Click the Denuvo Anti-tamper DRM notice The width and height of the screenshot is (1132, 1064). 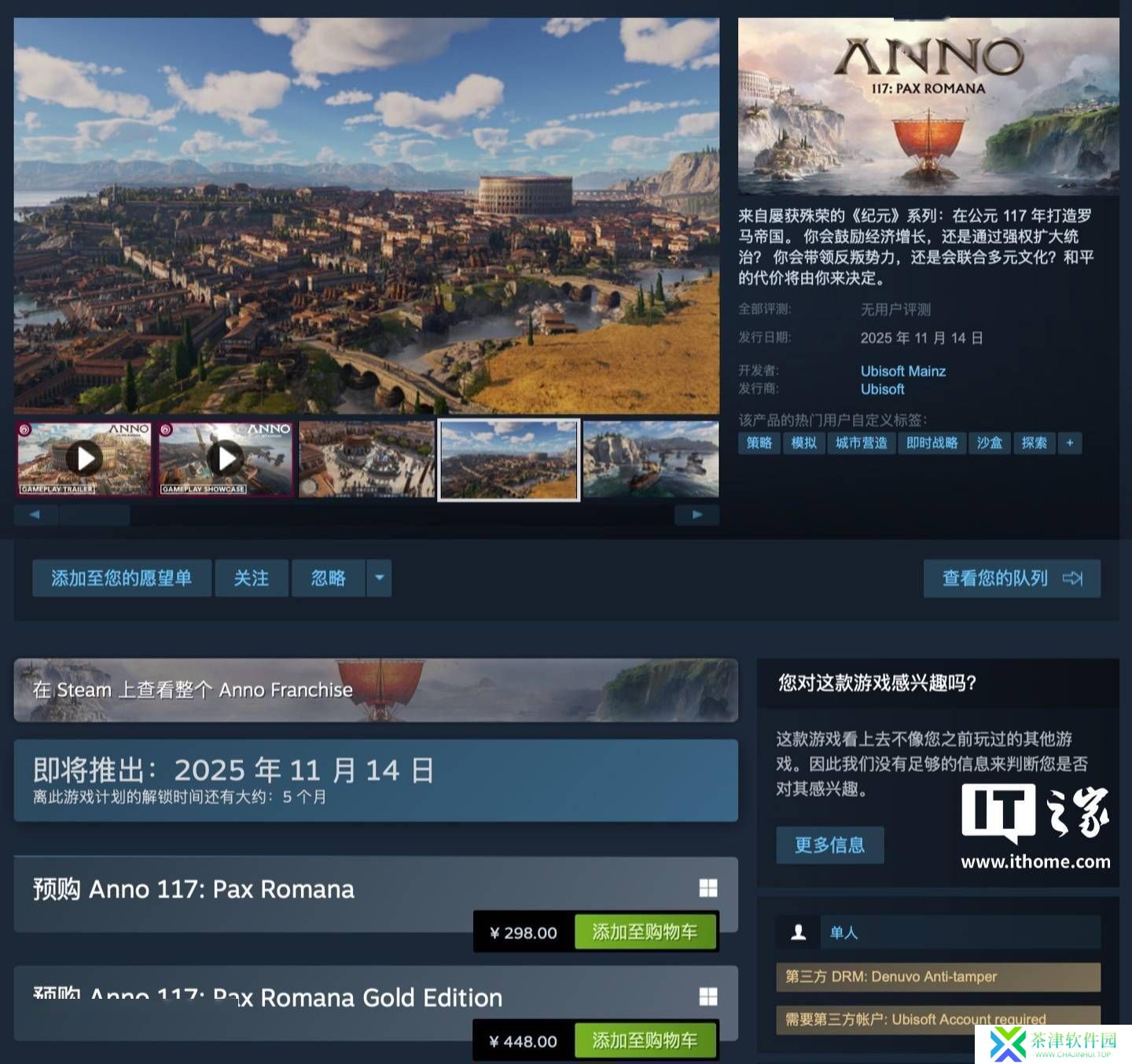pyautogui.click(x=938, y=977)
